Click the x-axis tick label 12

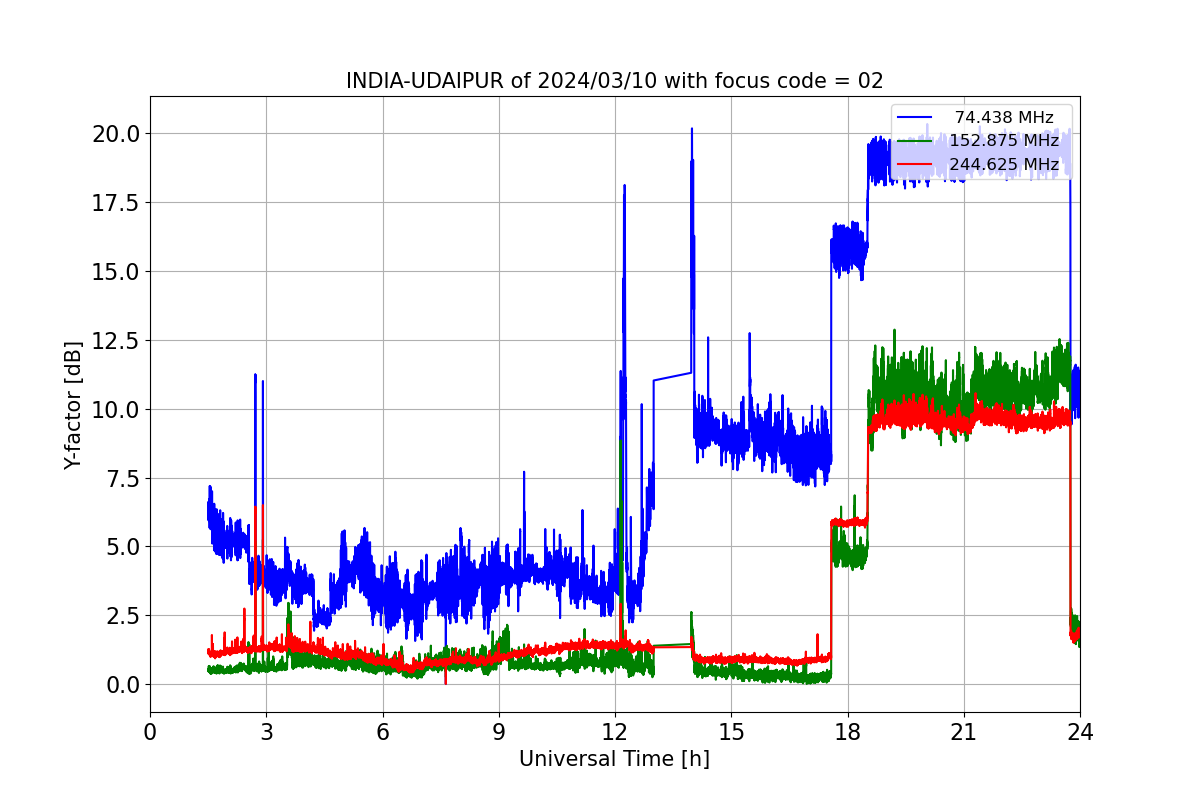click(x=615, y=731)
